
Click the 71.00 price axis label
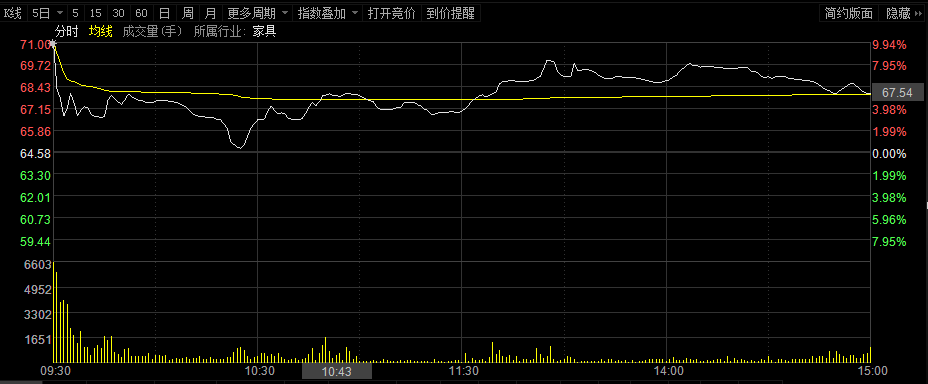pos(35,44)
